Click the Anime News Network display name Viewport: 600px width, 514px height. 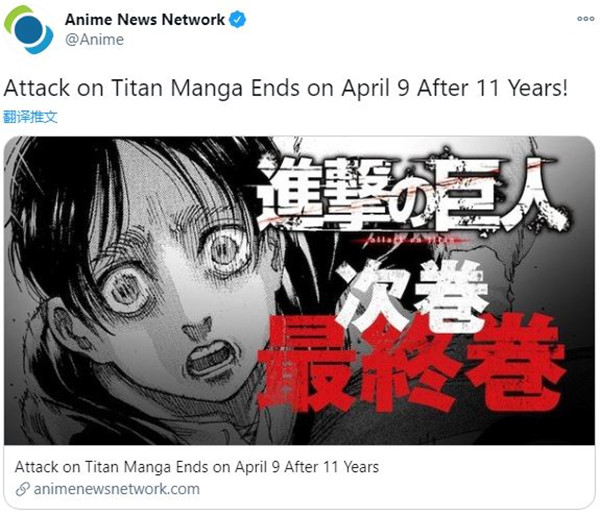145,19
